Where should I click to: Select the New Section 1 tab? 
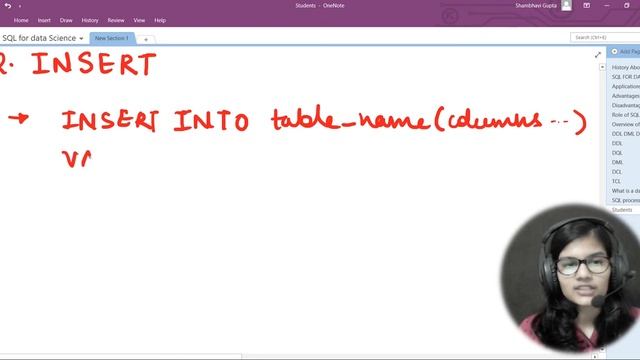click(112, 38)
